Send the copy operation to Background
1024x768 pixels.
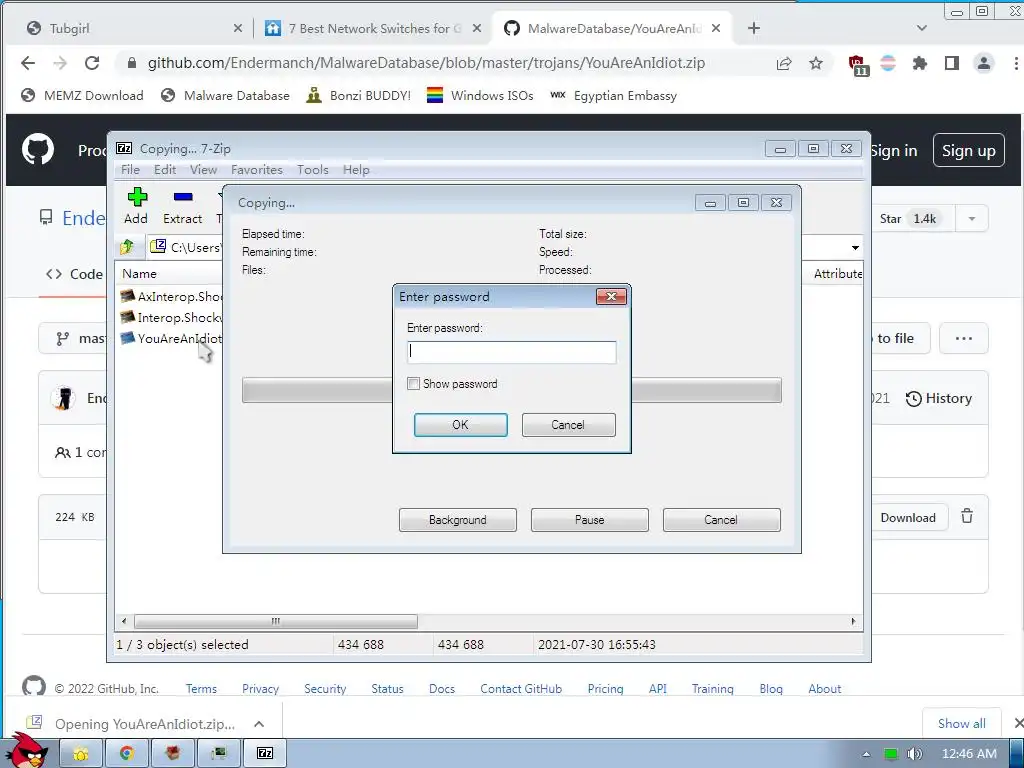pyautogui.click(x=458, y=520)
